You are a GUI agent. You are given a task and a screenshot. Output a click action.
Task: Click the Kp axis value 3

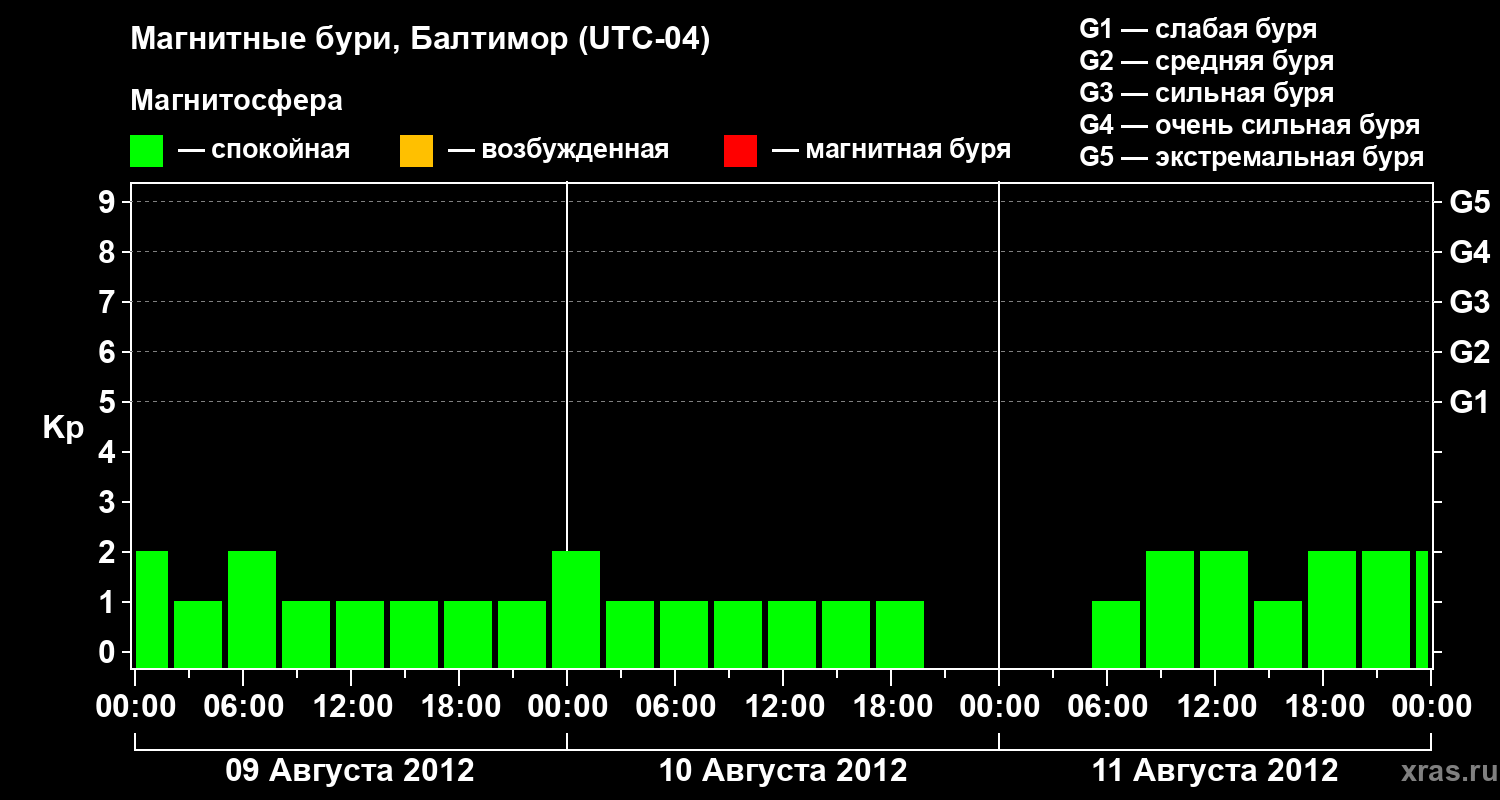109,502
